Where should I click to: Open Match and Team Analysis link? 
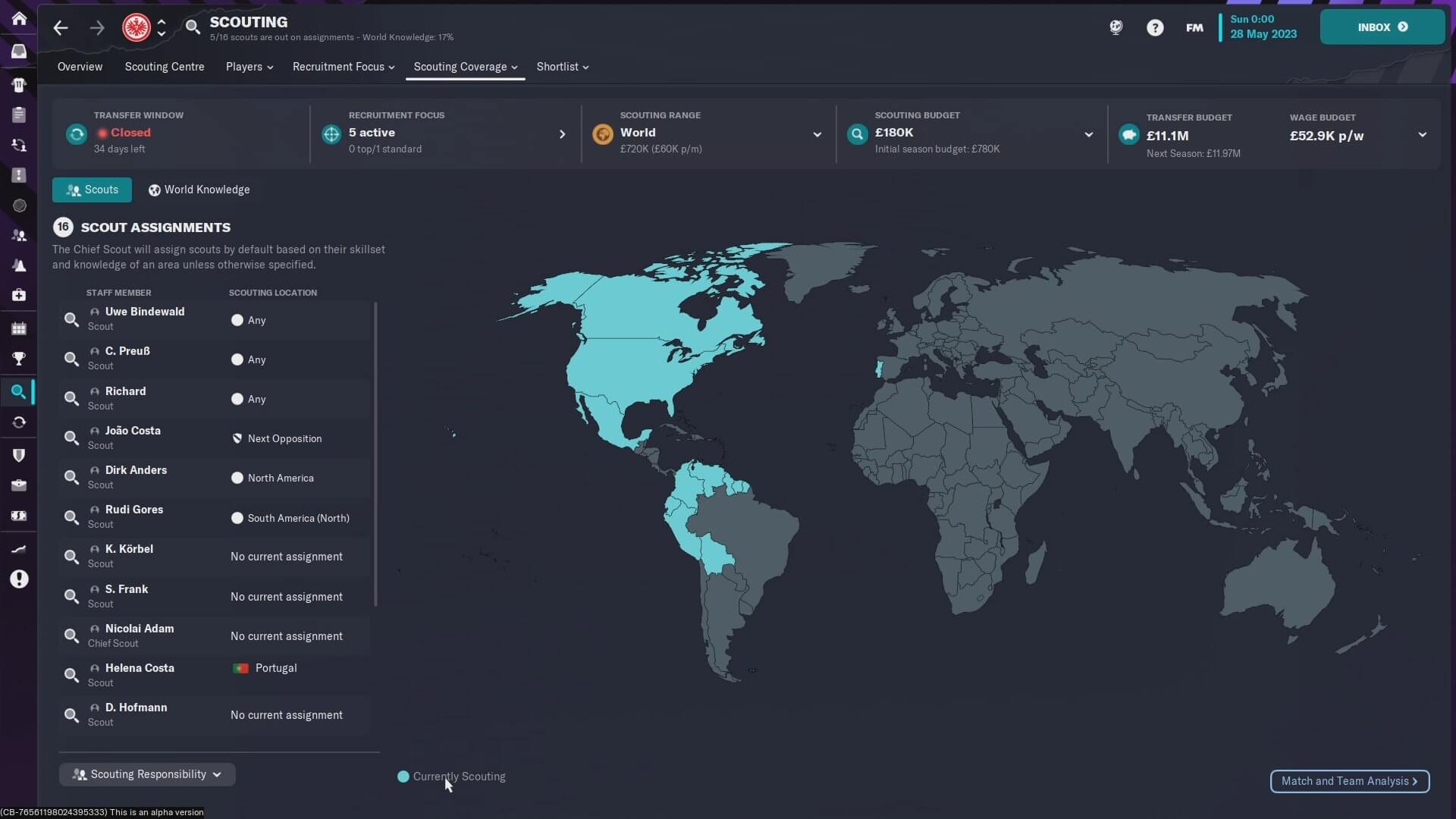click(1350, 781)
